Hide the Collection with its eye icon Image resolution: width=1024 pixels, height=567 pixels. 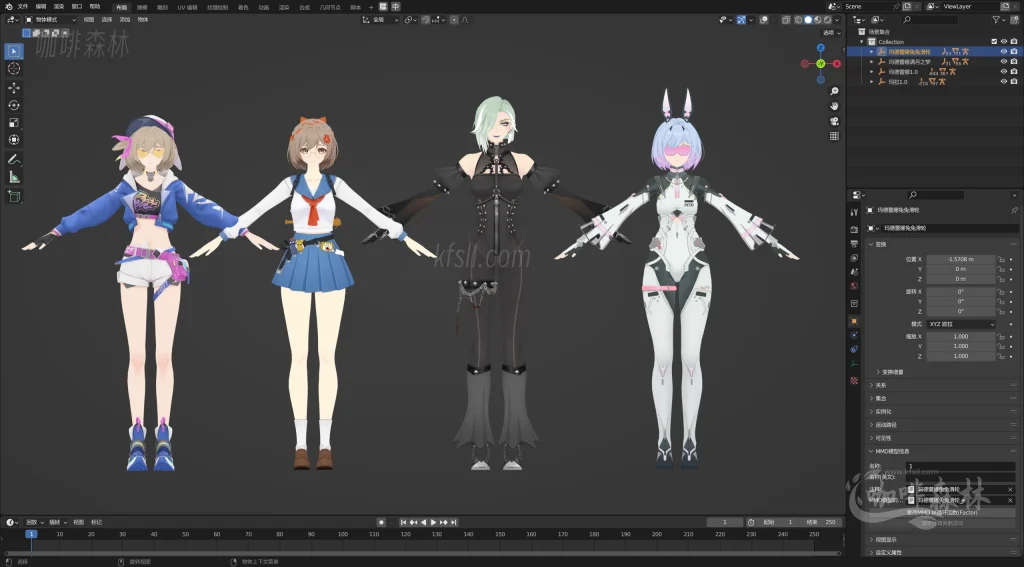(x=1004, y=42)
